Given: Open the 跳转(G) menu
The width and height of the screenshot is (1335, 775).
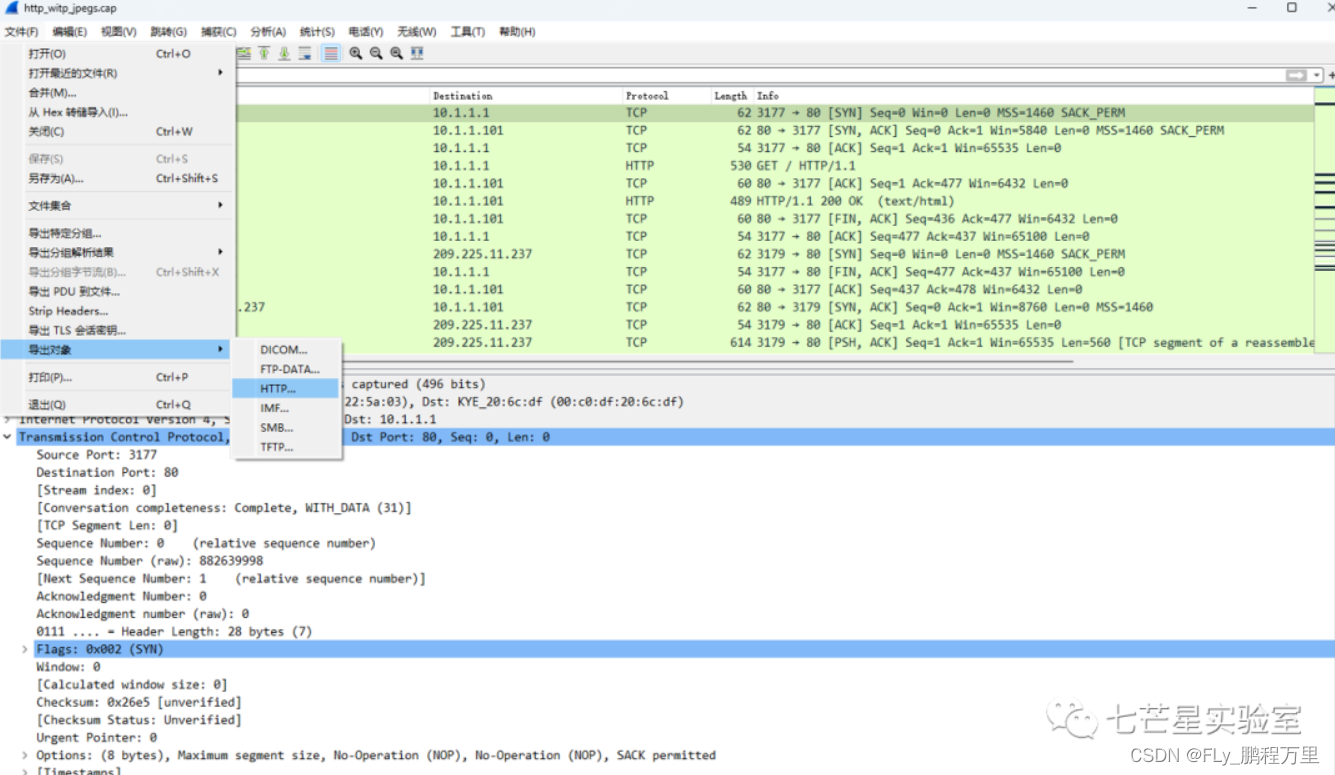Looking at the screenshot, I should tap(169, 32).
